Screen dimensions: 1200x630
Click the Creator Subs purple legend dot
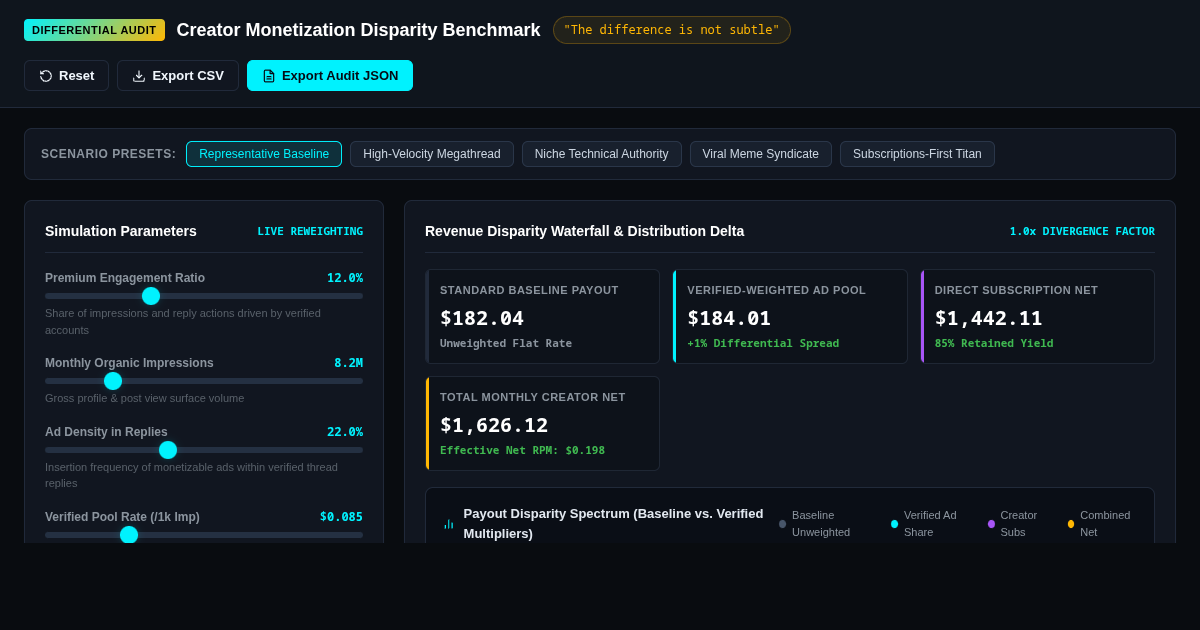(991, 524)
